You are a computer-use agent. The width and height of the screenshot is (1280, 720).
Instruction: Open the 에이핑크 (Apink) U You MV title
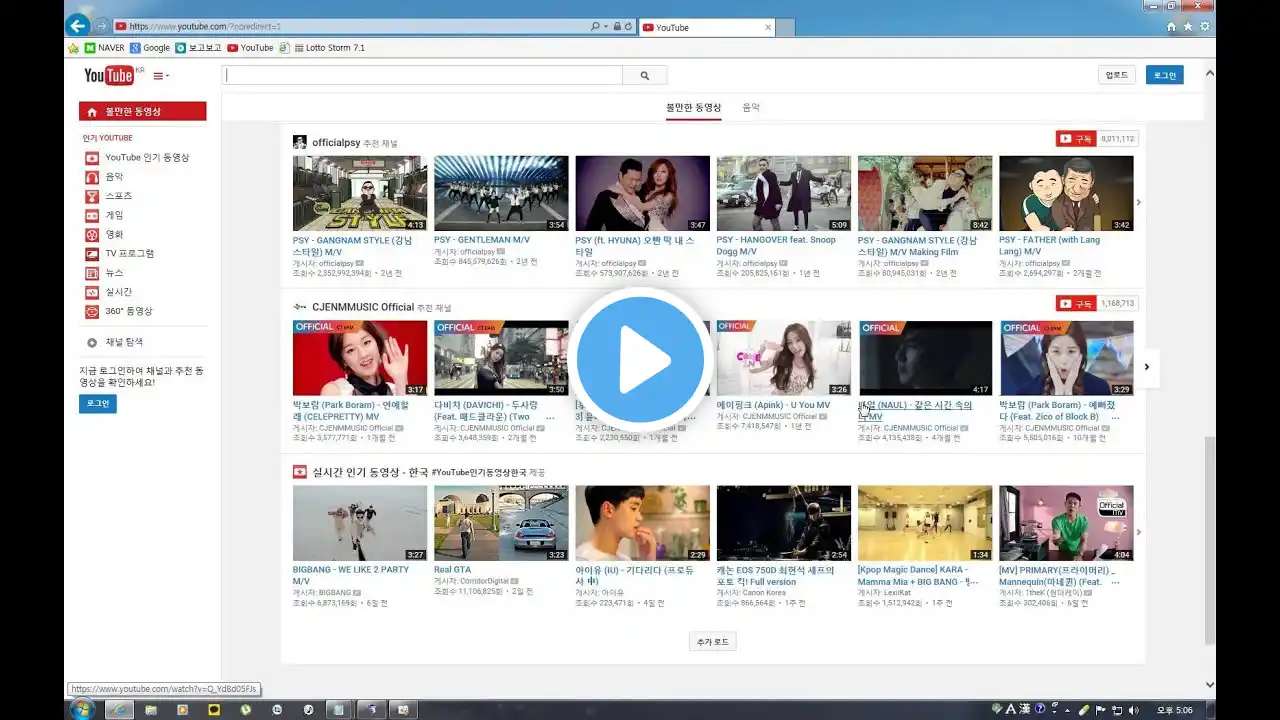(x=773, y=405)
